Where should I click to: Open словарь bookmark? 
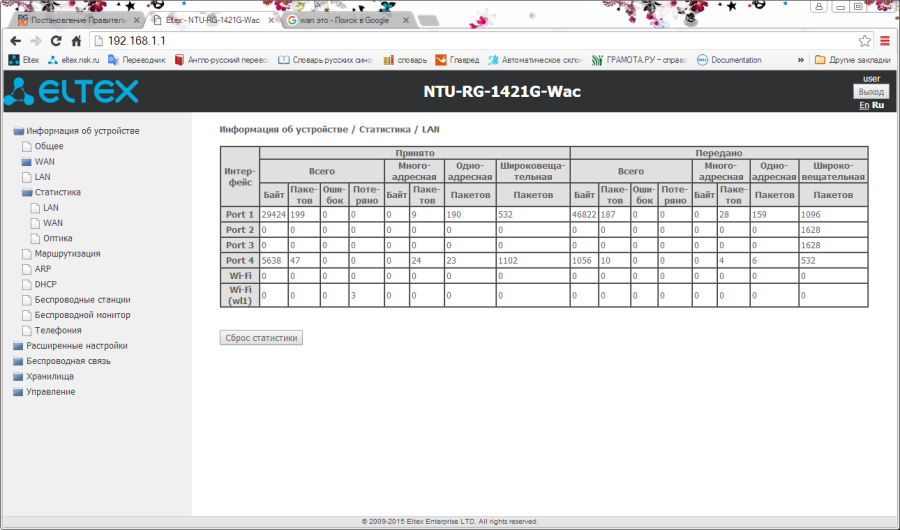pos(405,60)
